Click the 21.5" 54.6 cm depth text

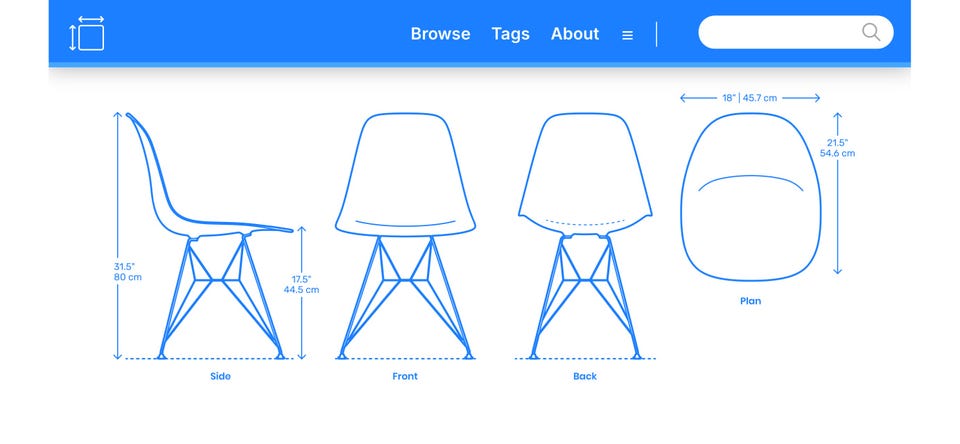click(838, 148)
